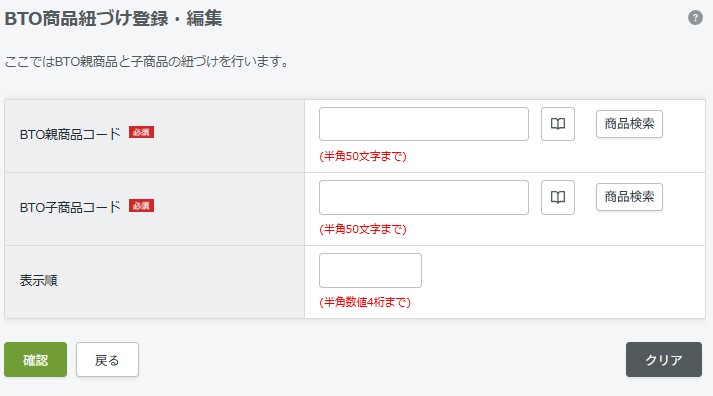Click 商品検索 button for BTO子商品コード
713x396 pixels.
(629, 197)
